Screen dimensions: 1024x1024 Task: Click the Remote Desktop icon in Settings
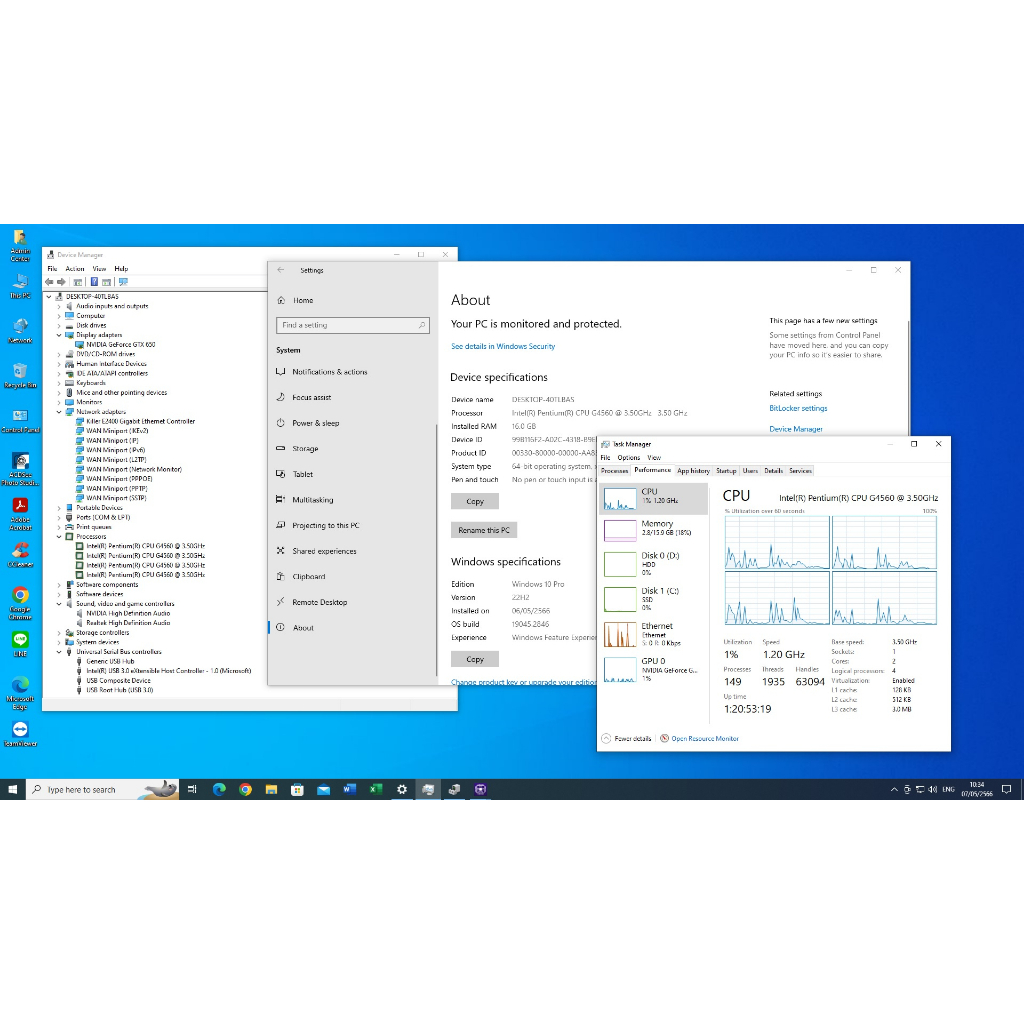(x=281, y=602)
